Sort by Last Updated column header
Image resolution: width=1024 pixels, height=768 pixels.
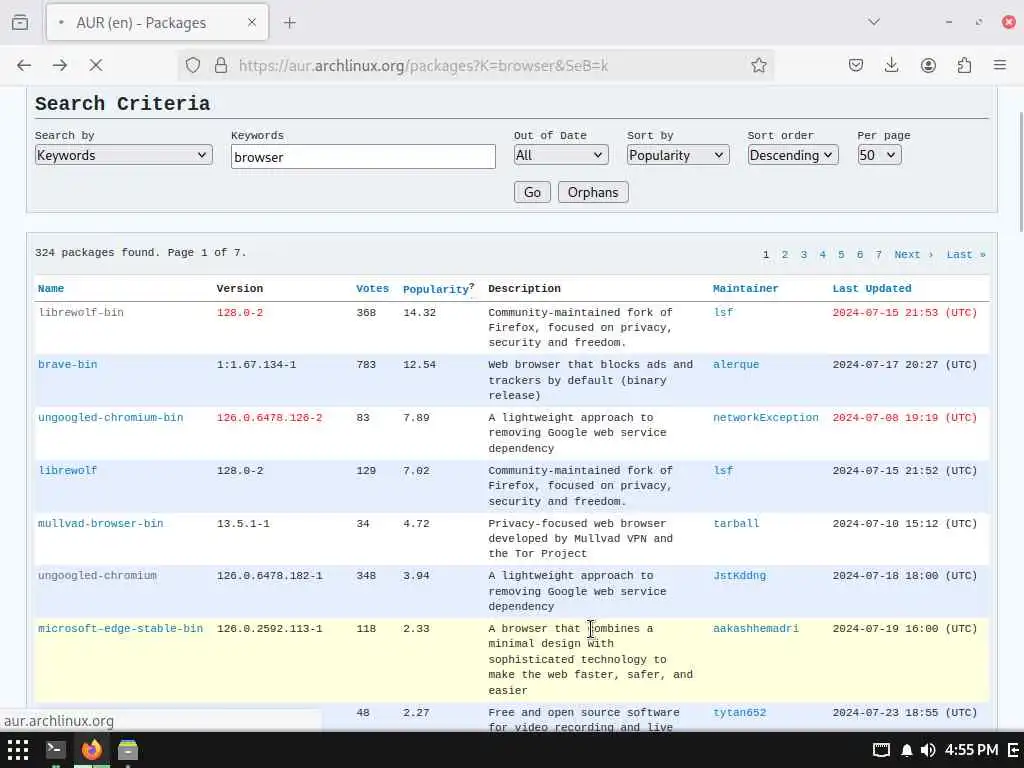point(872,289)
